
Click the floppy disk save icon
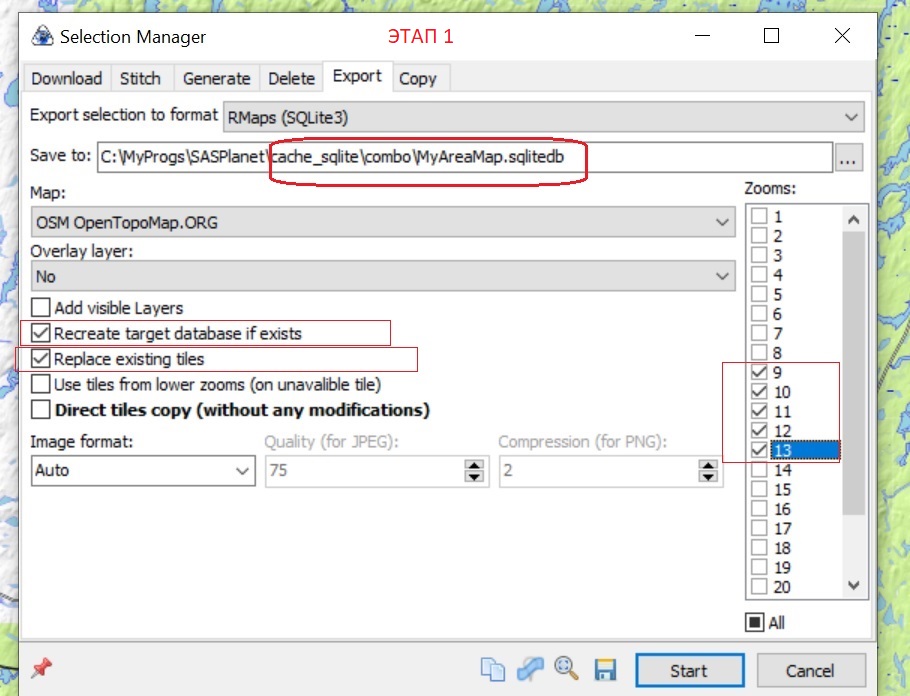[x=605, y=670]
